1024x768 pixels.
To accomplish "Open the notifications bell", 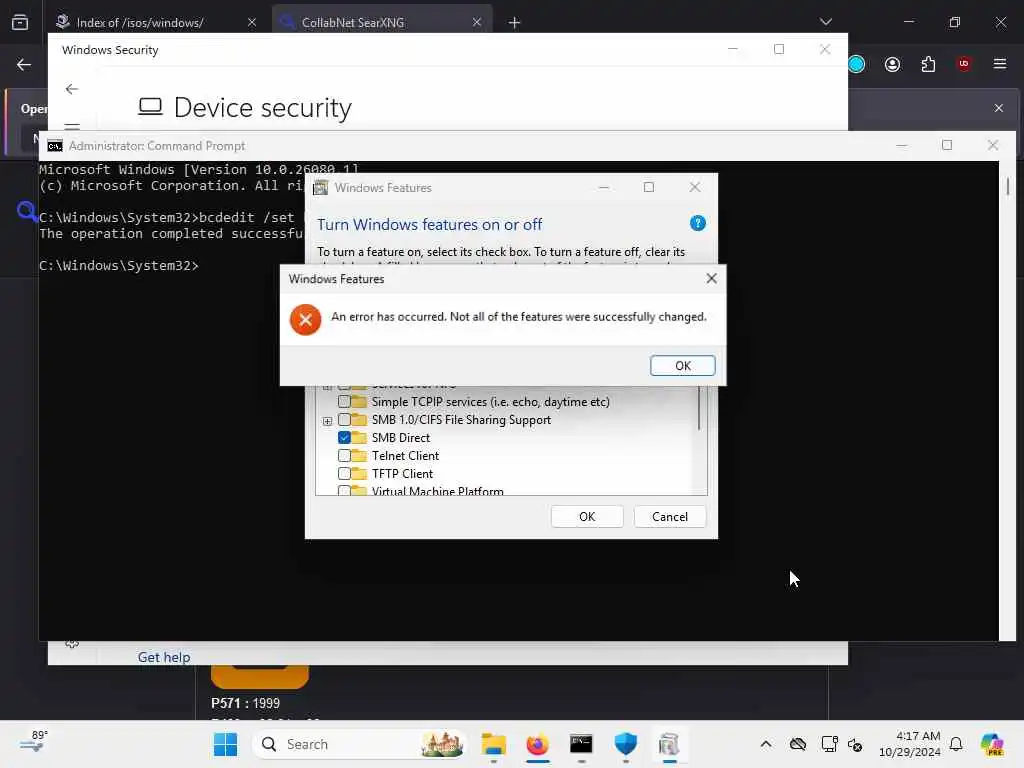I will coord(956,744).
